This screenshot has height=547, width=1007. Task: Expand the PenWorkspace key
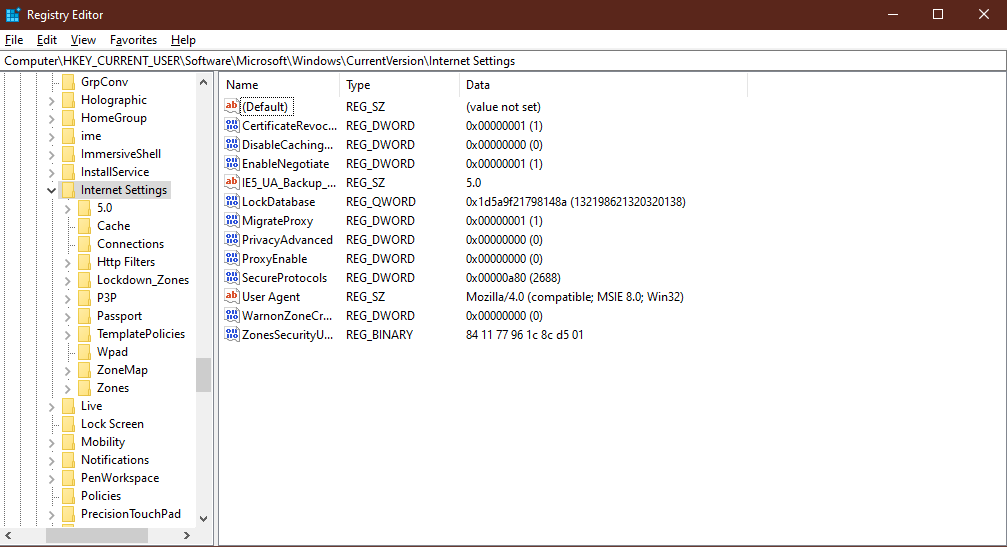click(51, 478)
